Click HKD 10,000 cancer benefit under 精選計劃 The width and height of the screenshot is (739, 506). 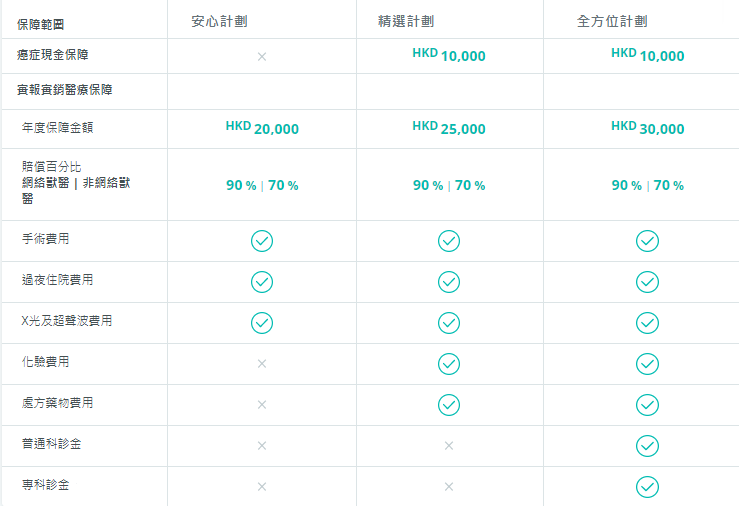tap(449, 55)
